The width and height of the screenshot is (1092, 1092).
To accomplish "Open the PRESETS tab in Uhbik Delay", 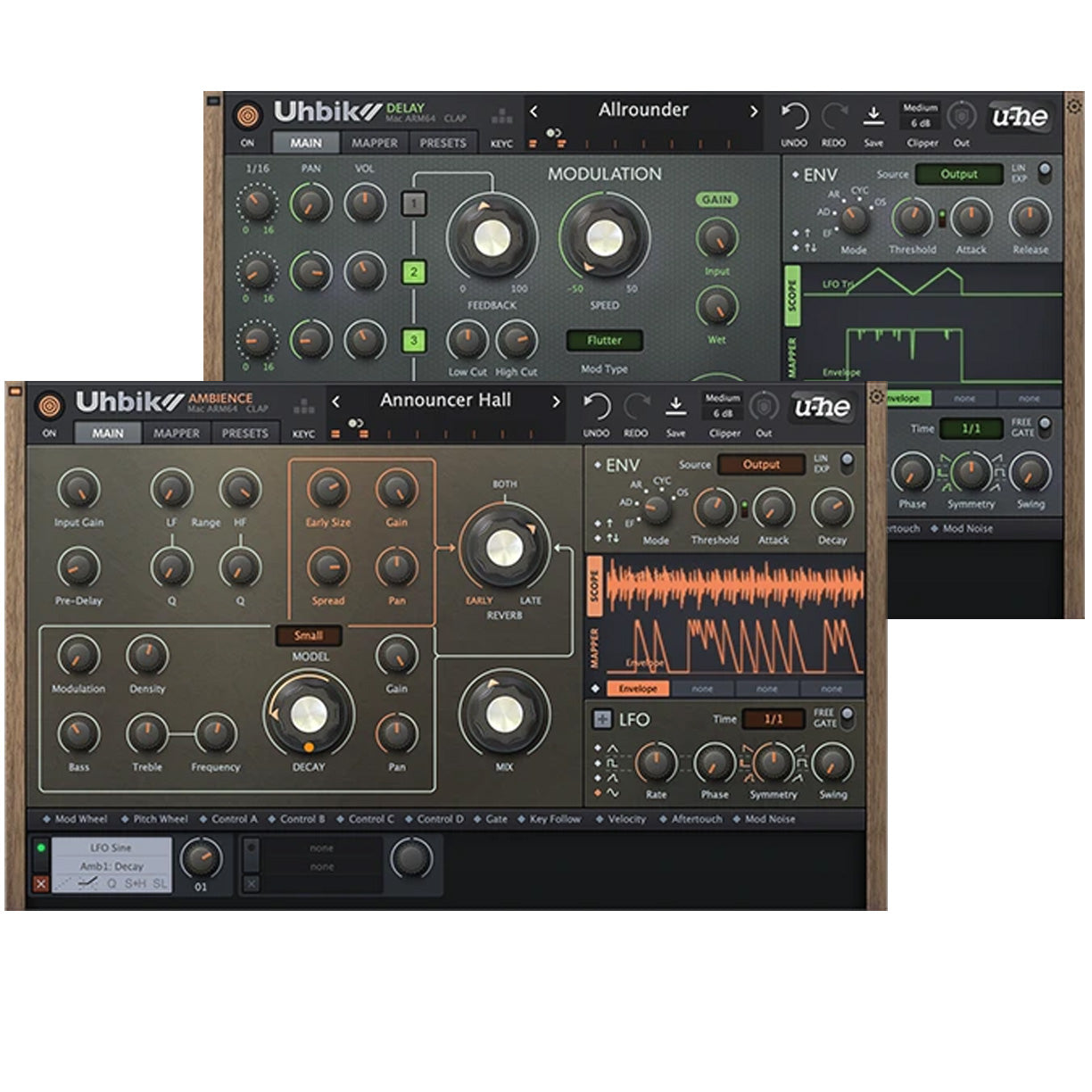I will [x=443, y=143].
